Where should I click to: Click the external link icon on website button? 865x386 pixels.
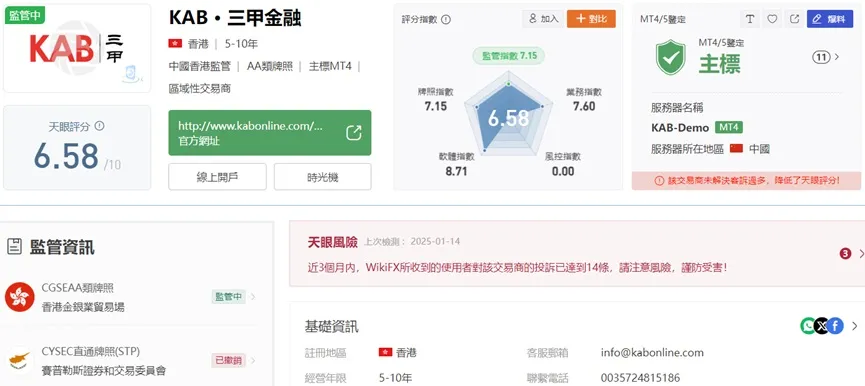click(x=354, y=133)
